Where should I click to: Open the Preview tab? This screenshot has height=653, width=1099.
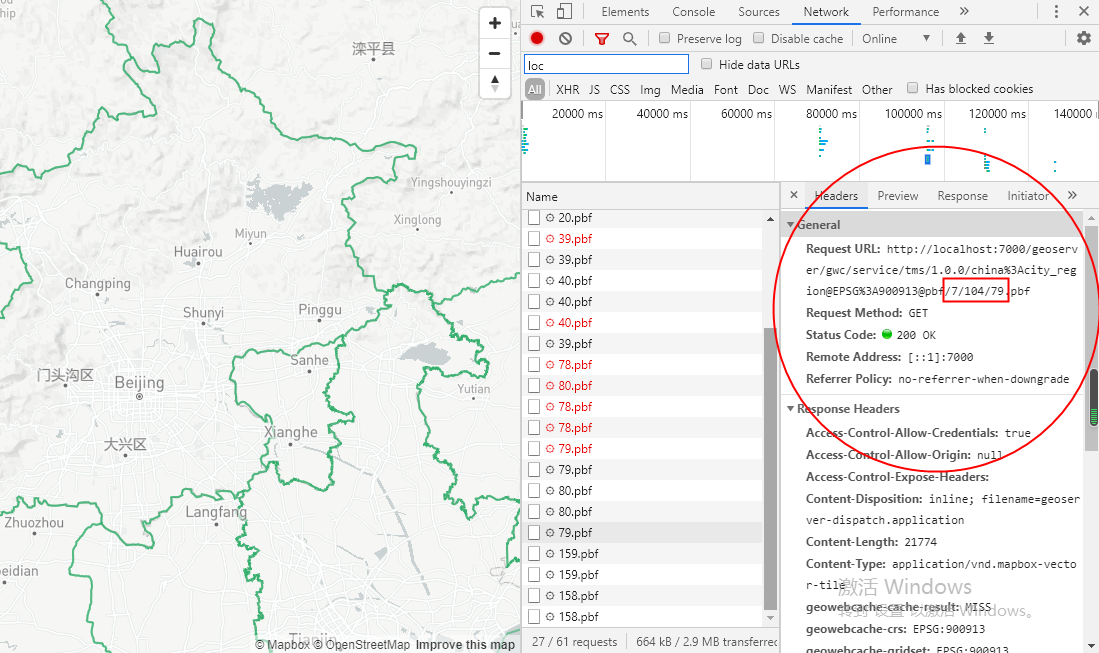click(x=898, y=196)
